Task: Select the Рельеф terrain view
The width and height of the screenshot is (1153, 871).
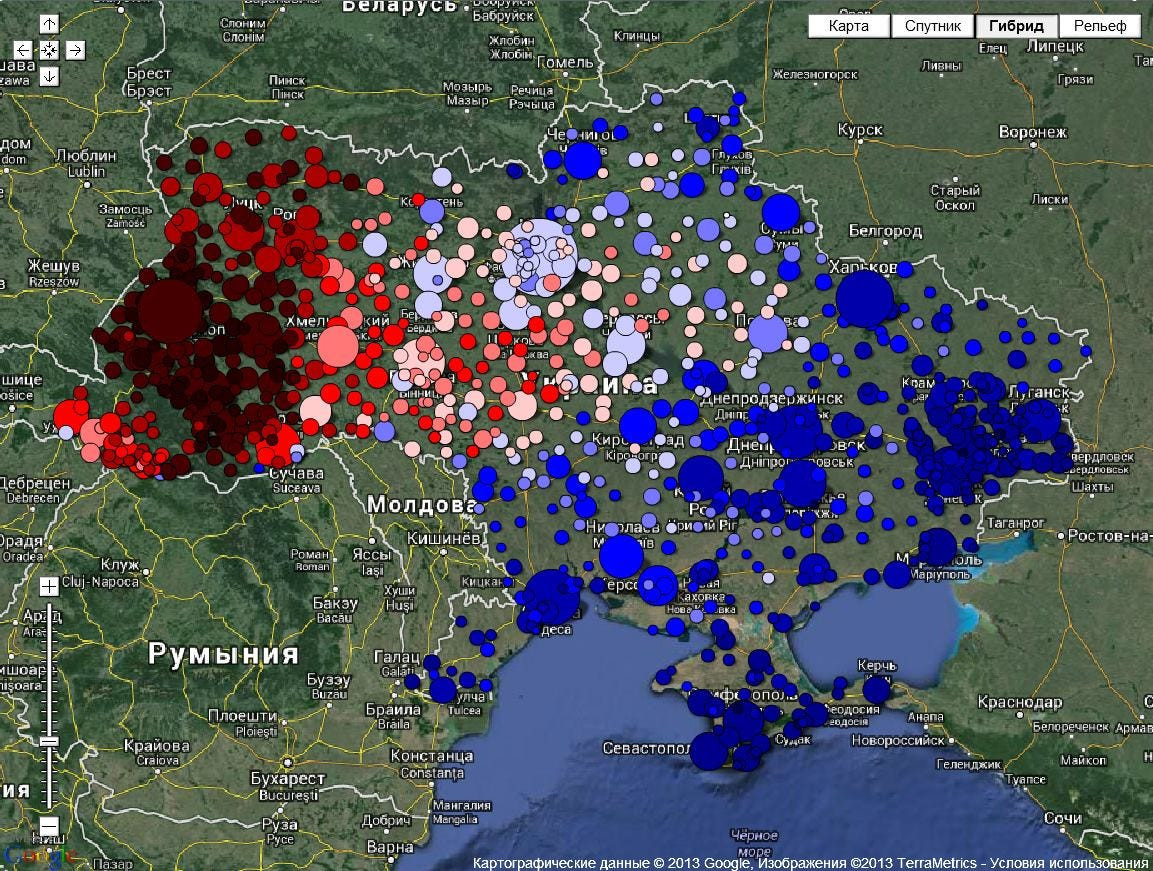Action: pyautogui.click(x=1099, y=26)
